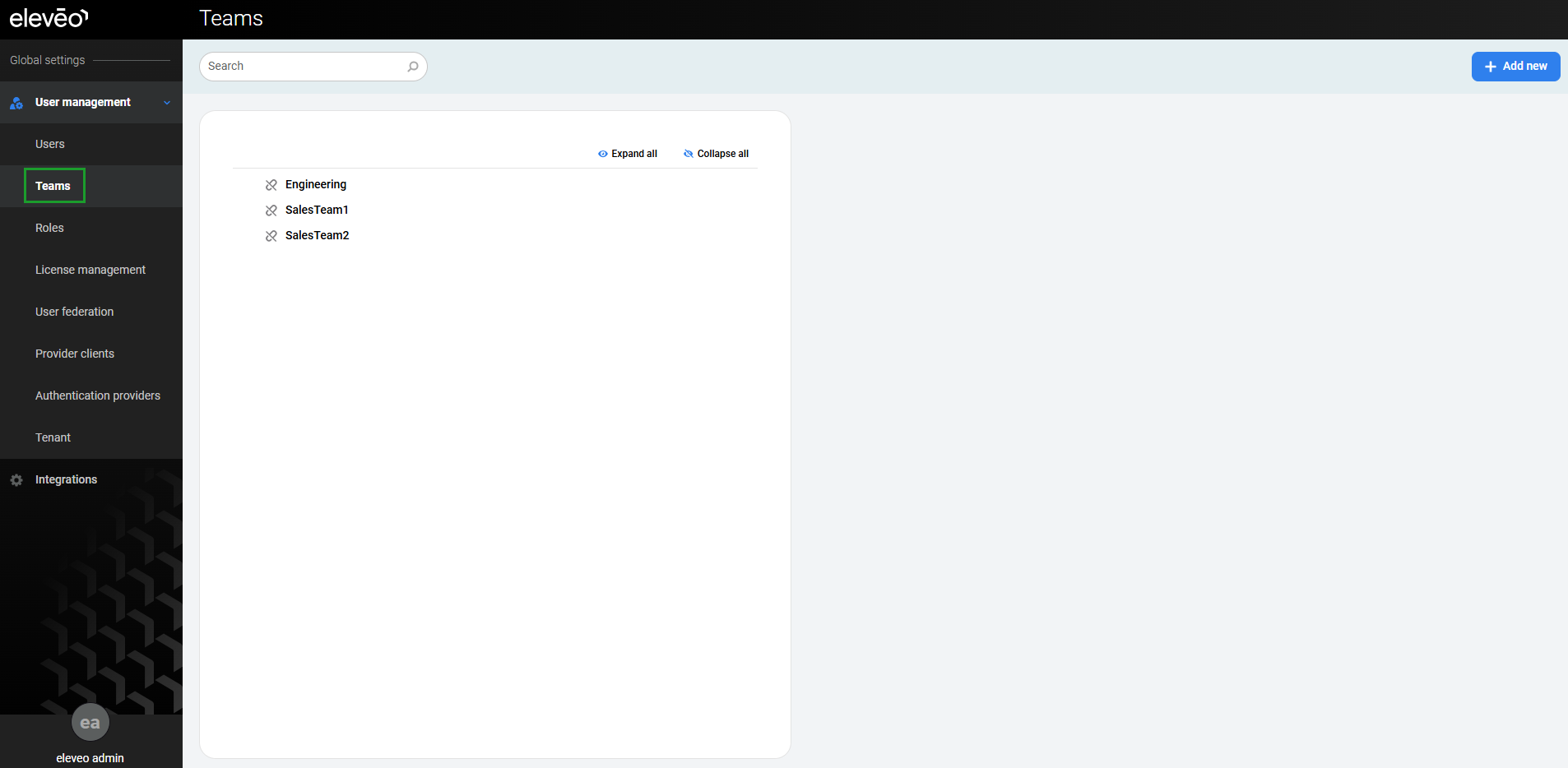The image size is (1568, 768).
Task: Open the eleveo admin avatar
Action: (x=90, y=723)
